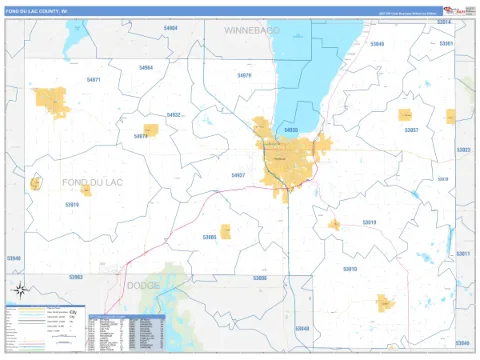Click ZIP code label 54974
This screenshot has height=360, width=480.
[x=141, y=136]
